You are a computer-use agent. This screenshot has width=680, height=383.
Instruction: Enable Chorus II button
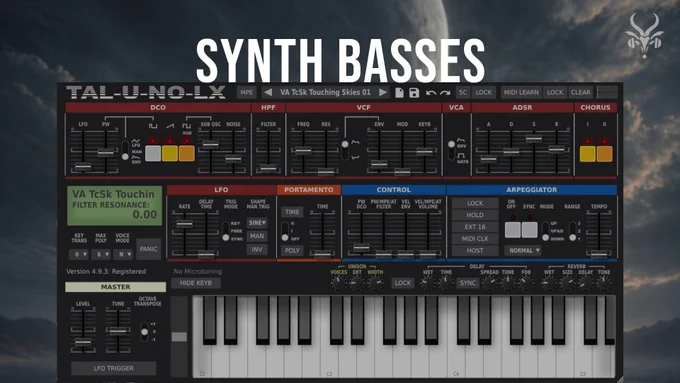pos(605,154)
